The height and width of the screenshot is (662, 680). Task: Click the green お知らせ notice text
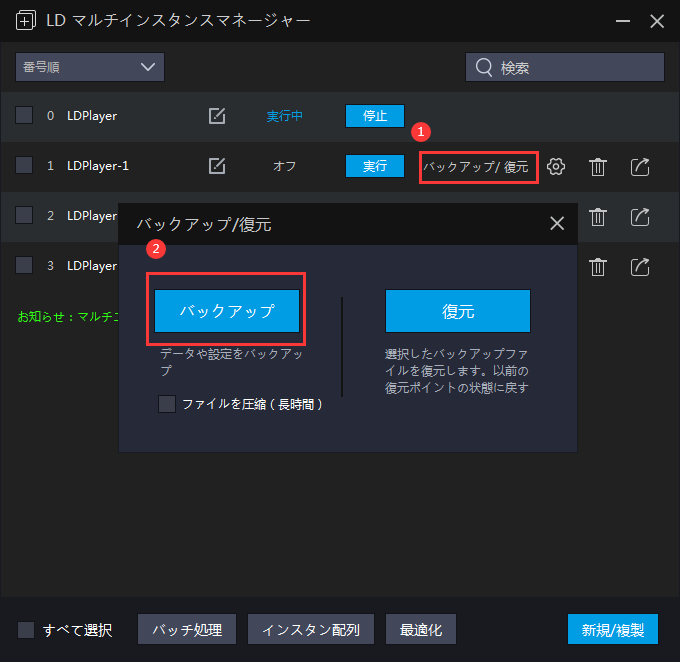click(x=68, y=317)
